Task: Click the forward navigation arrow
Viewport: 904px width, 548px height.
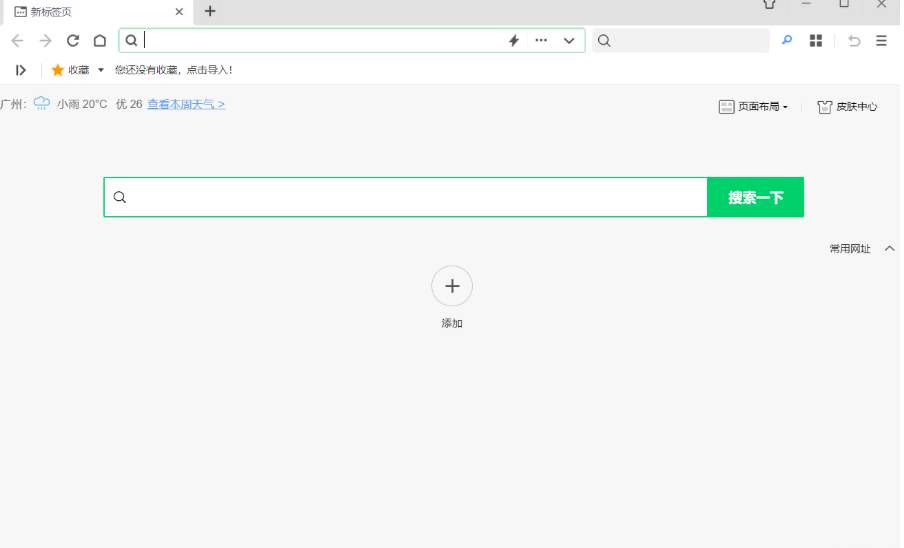Action: tap(45, 41)
